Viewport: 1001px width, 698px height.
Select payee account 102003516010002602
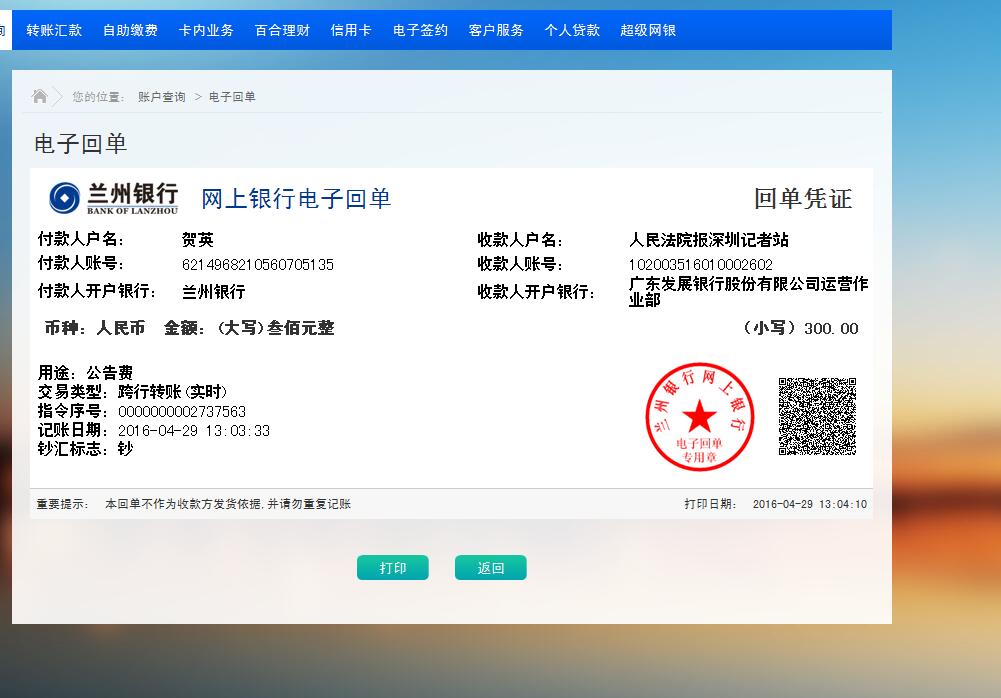700,264
